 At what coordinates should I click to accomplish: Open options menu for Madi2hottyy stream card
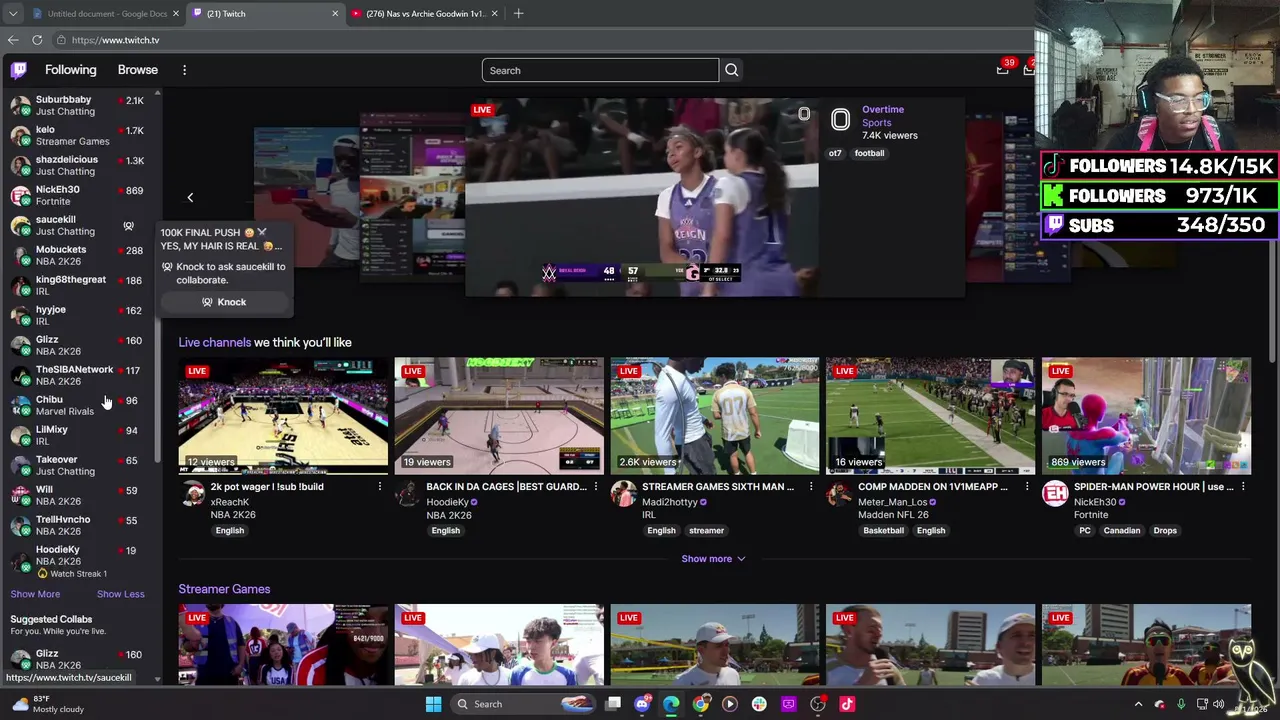(x=811, y=487)
